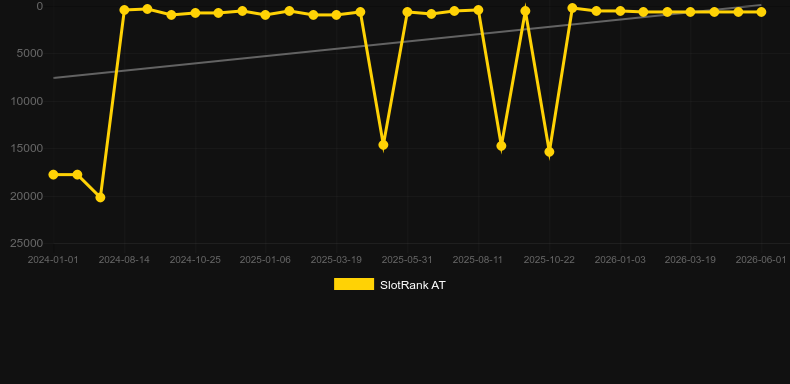Select the final data point at 2026-06-01
This screenshot has height=384, width=790.
coord(761,12)
